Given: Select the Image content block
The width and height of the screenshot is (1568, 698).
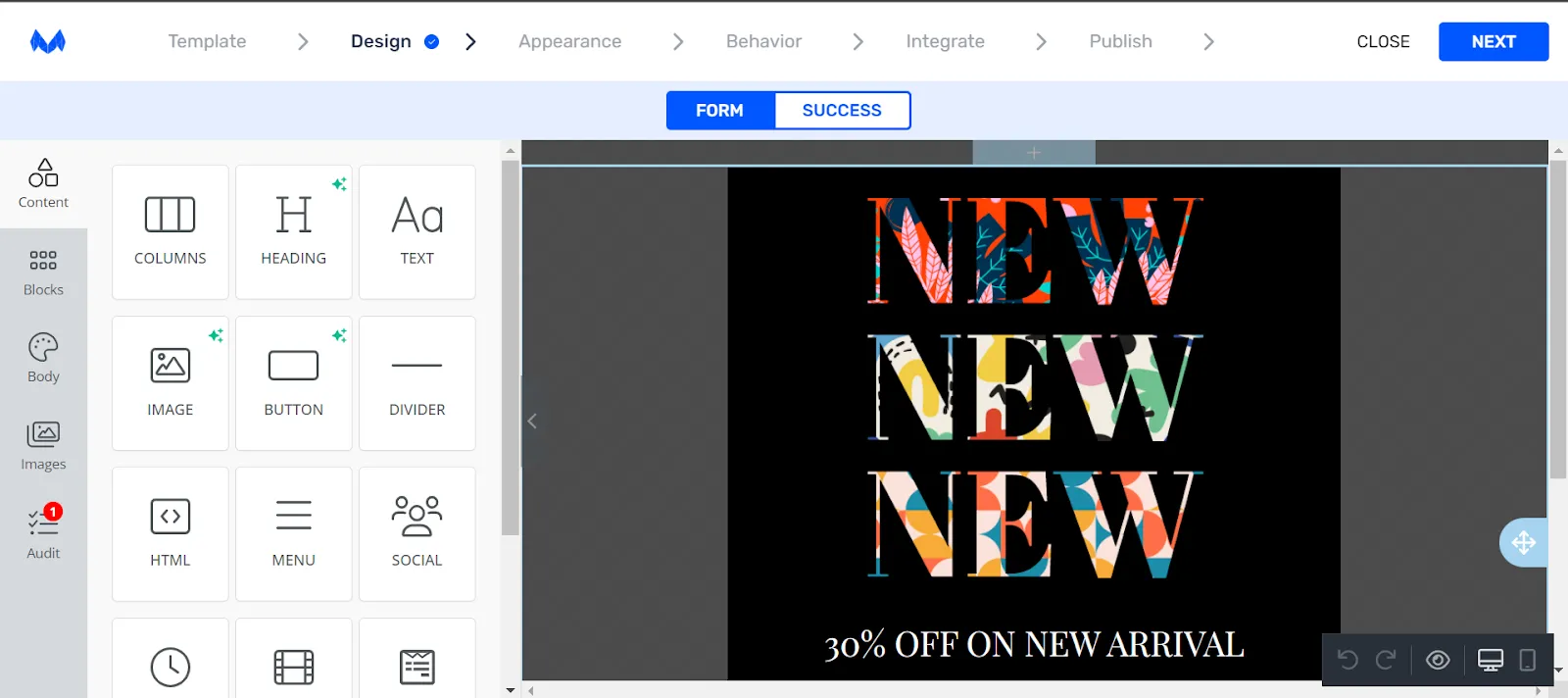Looking at the screenshot, I should tap(171, 383).
